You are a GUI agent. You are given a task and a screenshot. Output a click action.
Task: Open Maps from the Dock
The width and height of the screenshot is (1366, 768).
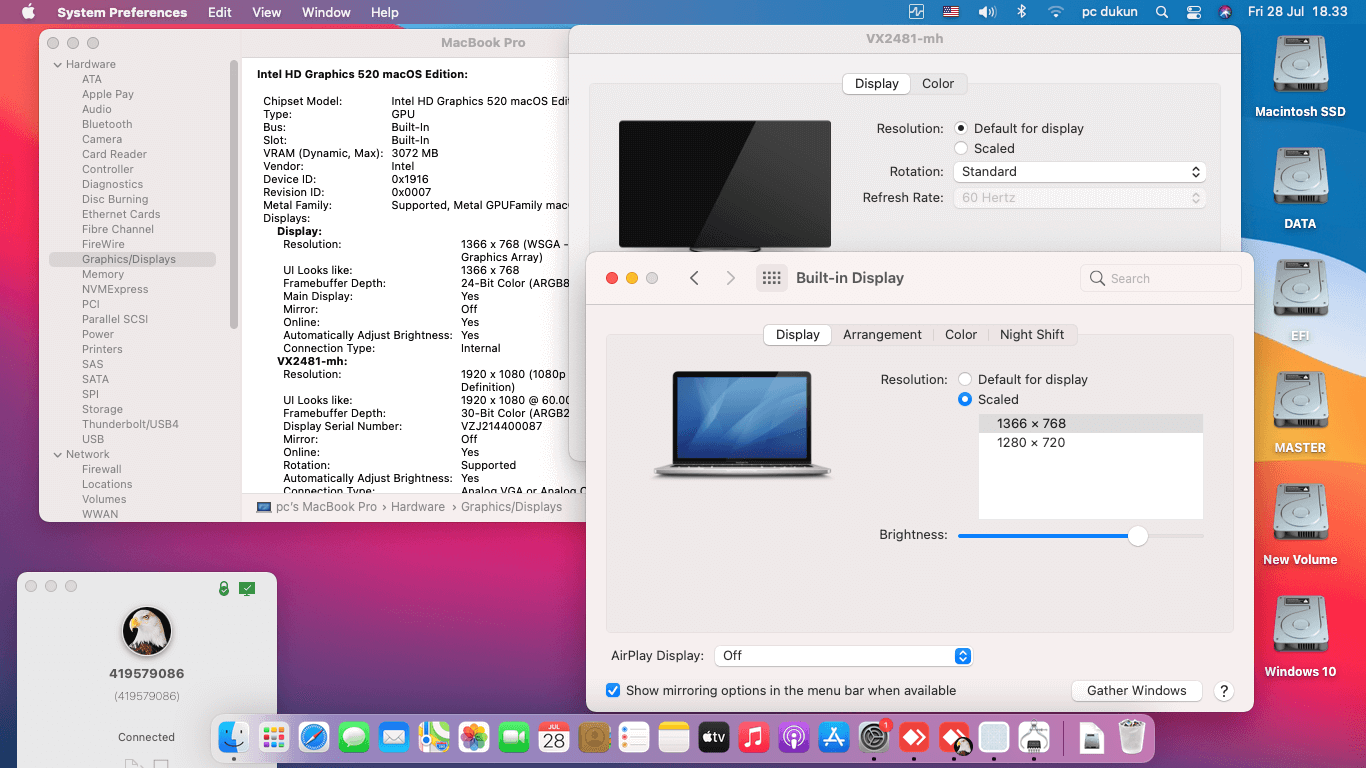click(x=434, y=738)
